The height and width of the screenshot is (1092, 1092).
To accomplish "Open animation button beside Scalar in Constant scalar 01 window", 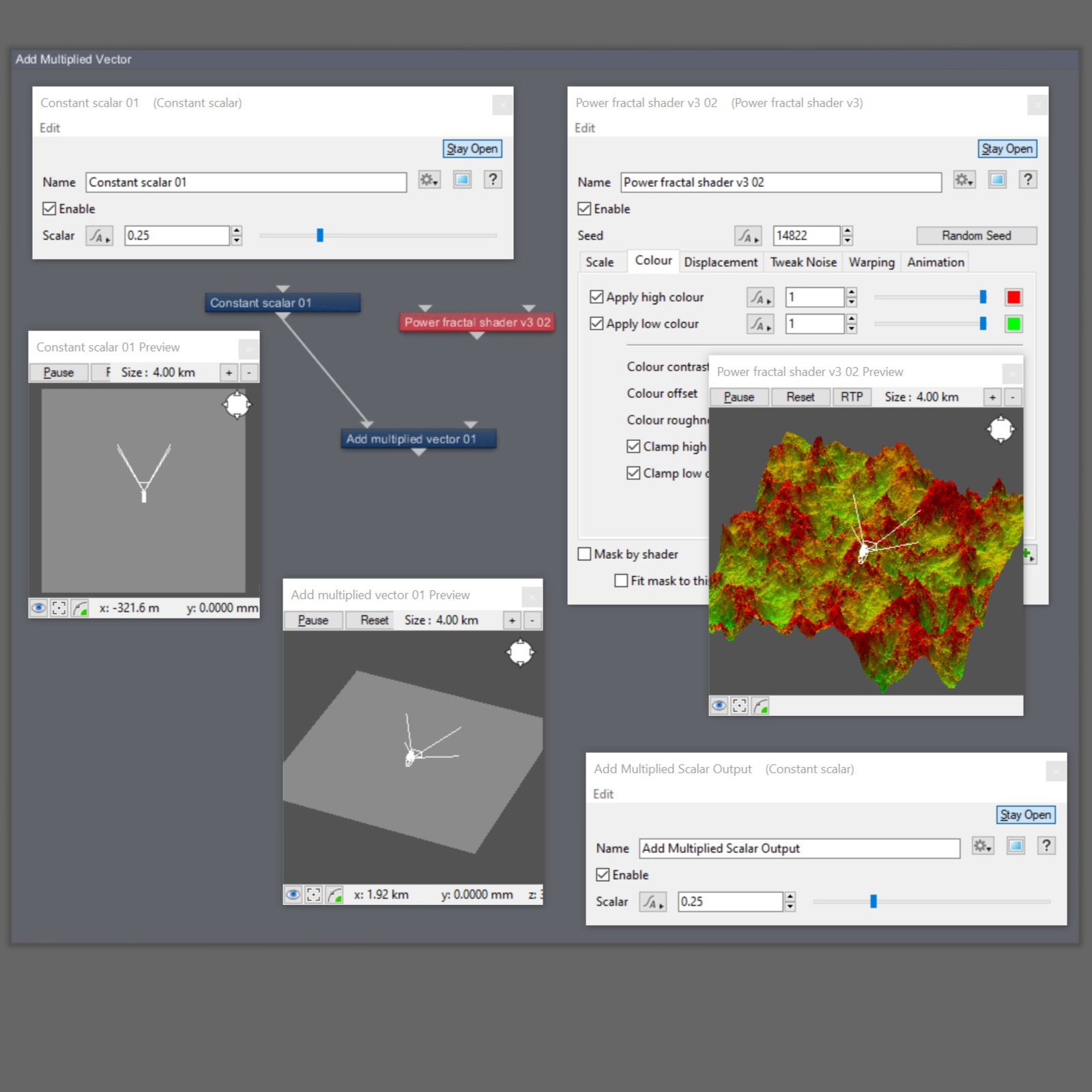I will tap(99, 236).
